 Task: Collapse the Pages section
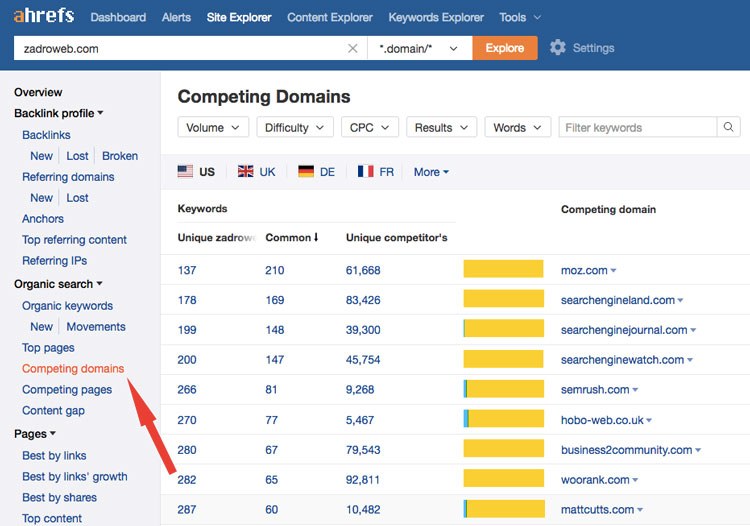[35, 434]
